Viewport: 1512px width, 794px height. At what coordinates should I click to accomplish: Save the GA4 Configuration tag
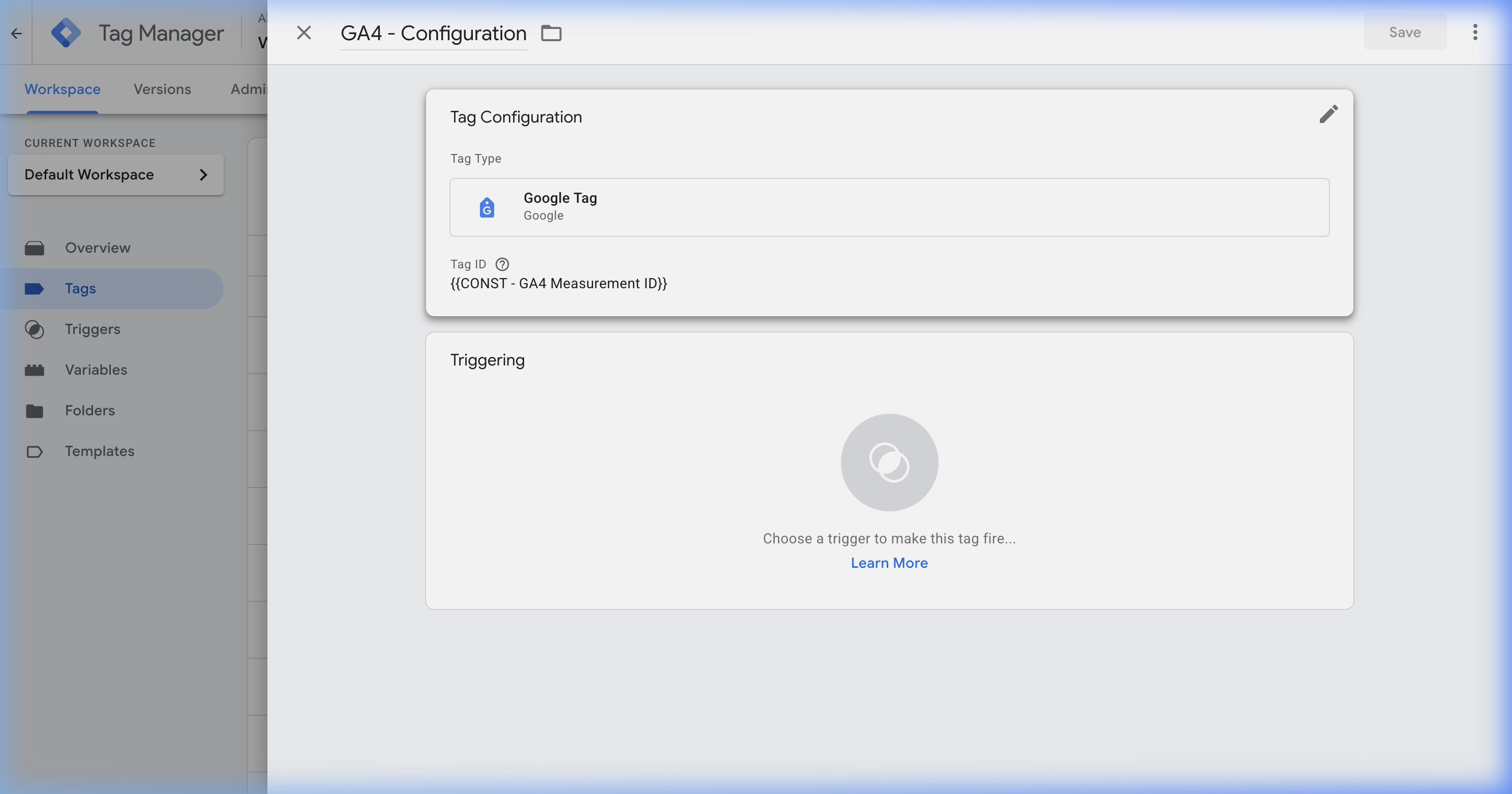1404,32
